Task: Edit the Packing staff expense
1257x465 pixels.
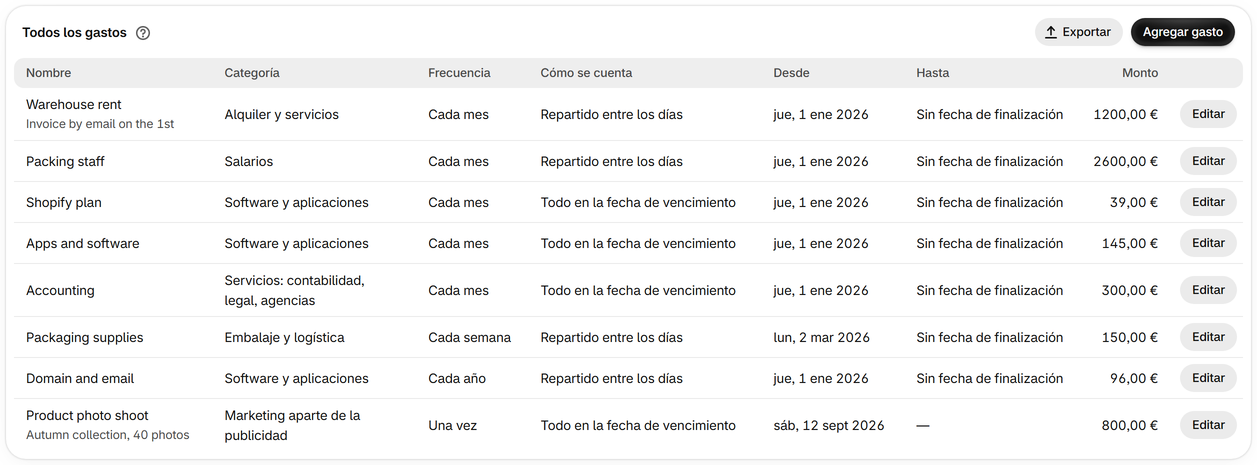Action: click(1208, 161)
